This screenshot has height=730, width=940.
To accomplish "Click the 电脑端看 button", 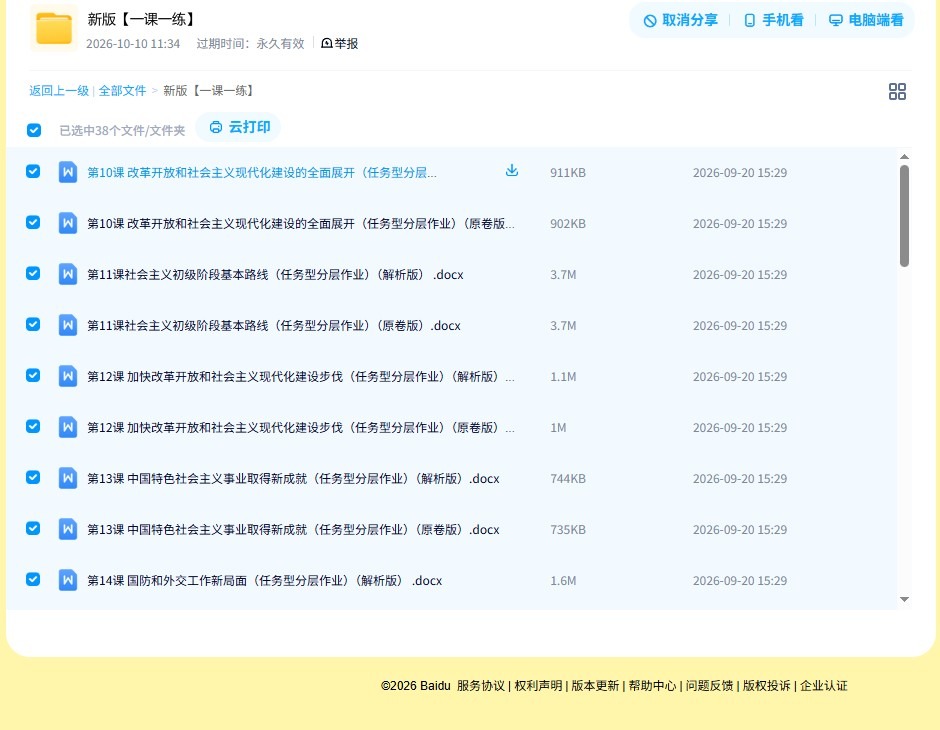I will 866,20.
